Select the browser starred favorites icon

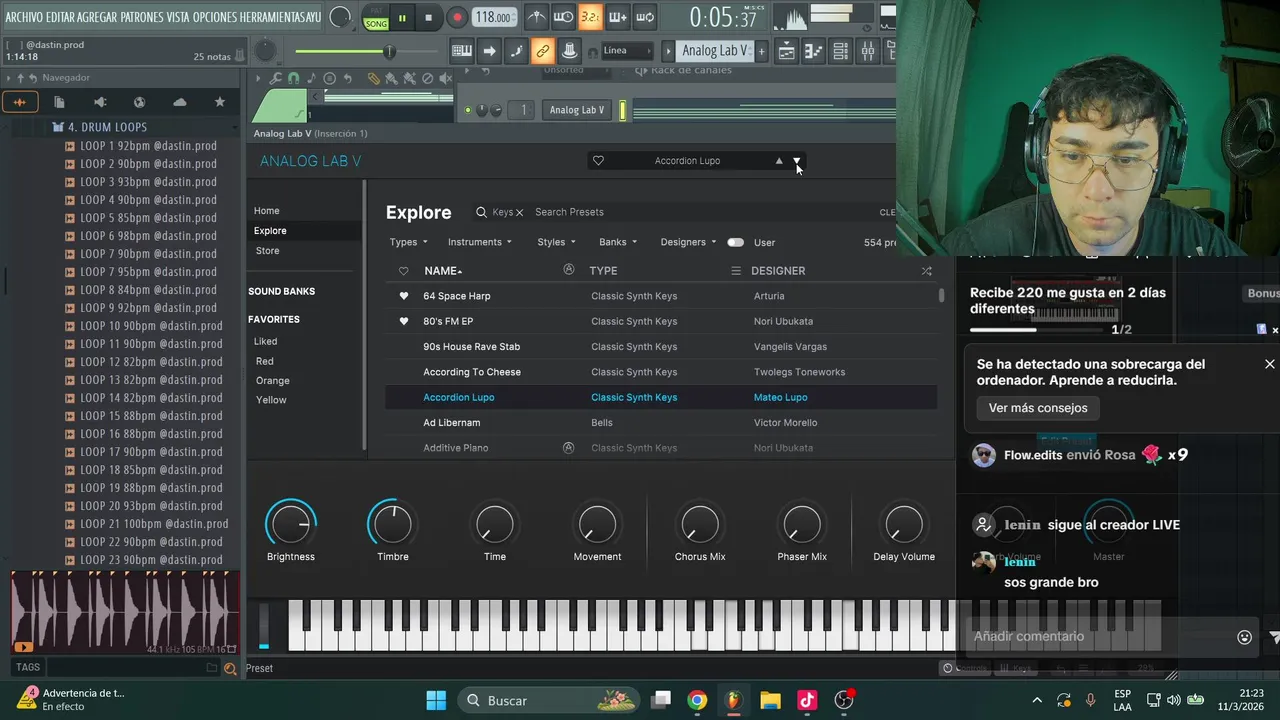219,102
